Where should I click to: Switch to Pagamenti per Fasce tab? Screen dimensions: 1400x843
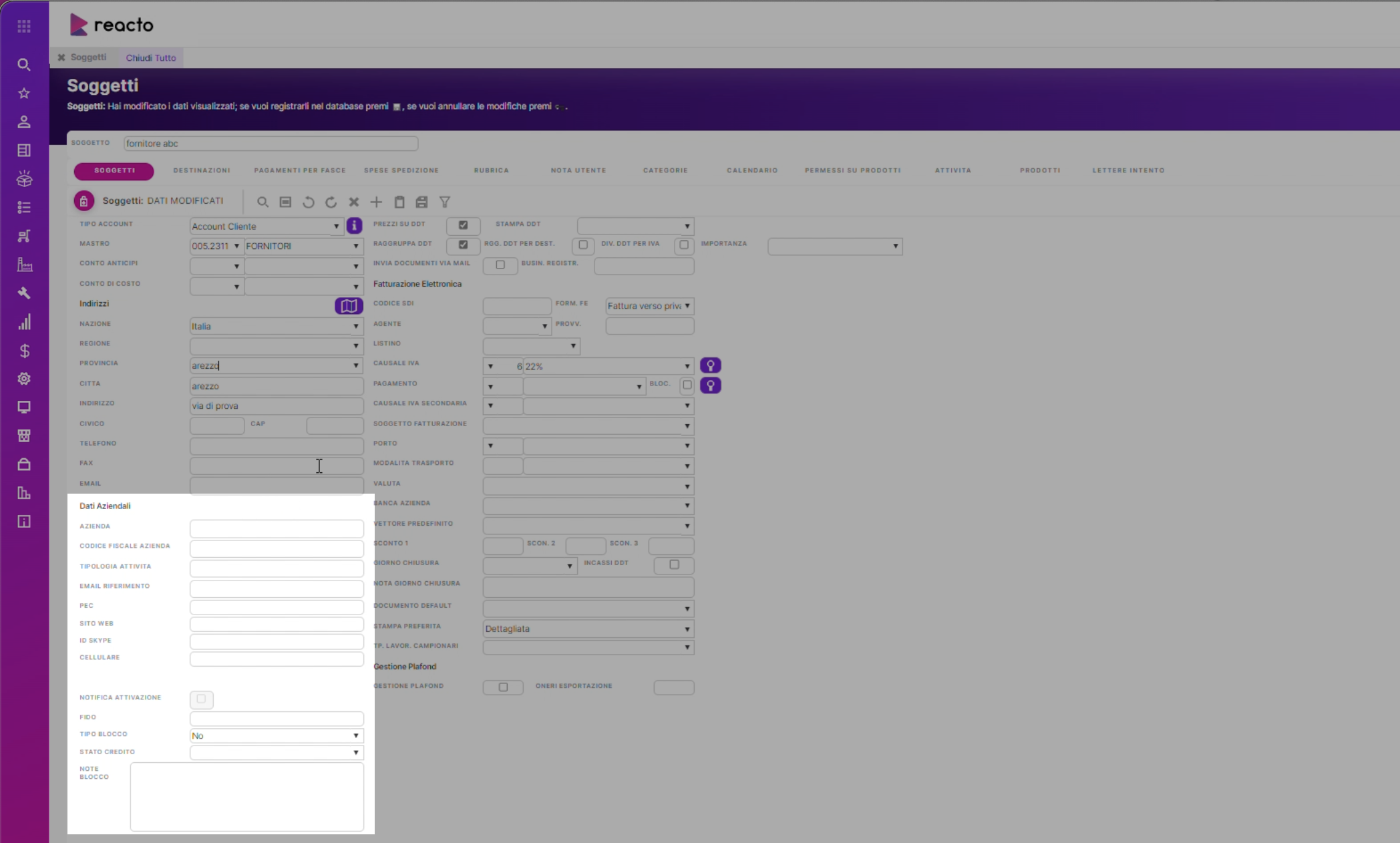[300, 170]
